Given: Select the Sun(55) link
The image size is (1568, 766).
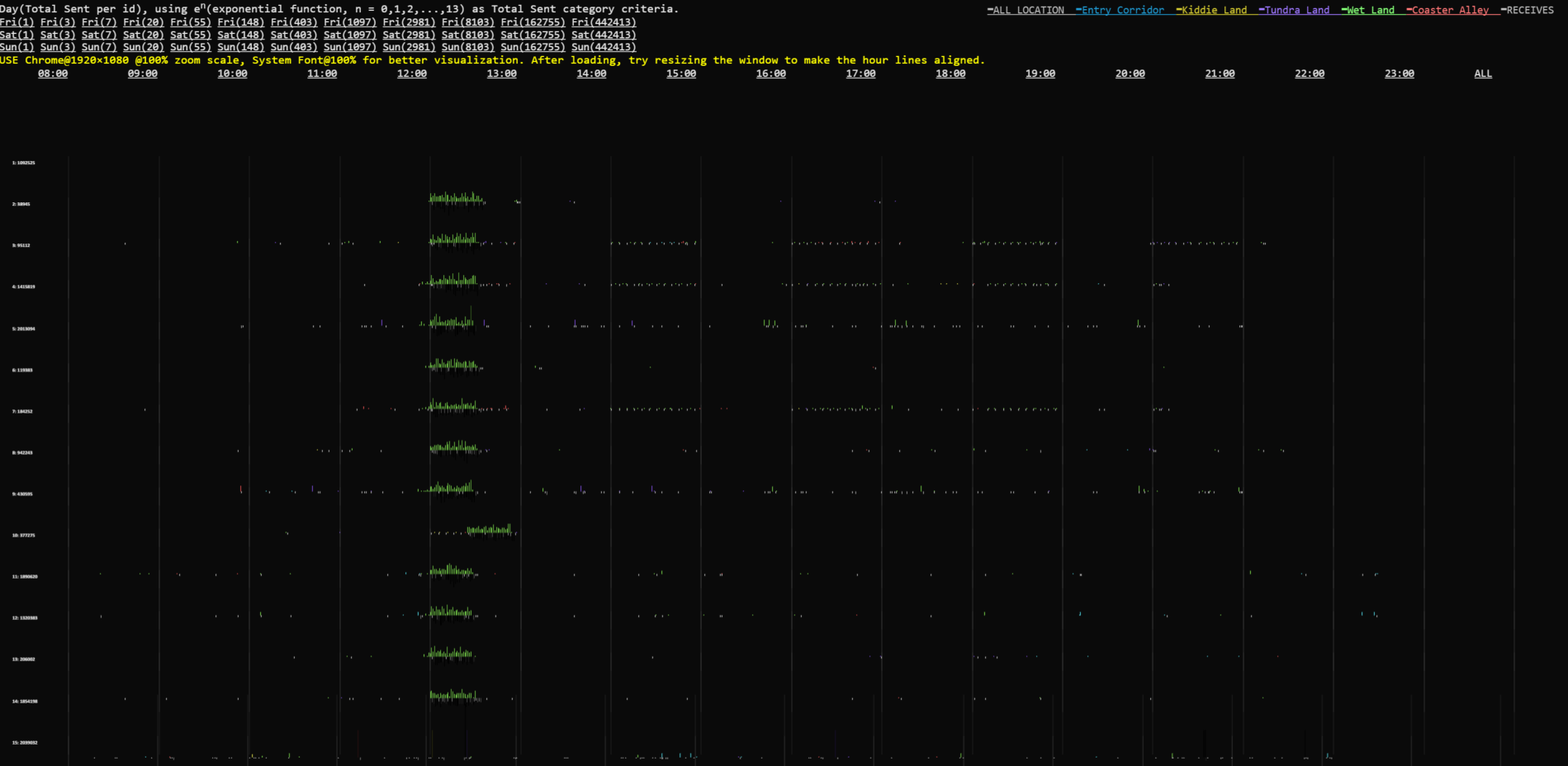Looking at the screenshot, I should pyautogui.click(x=191, y=47).
